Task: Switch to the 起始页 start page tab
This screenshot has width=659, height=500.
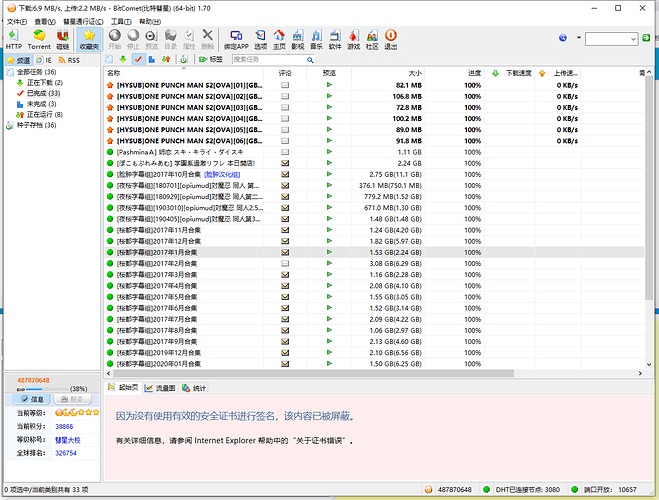Action: pyautogui.click(x=123, y=387)
